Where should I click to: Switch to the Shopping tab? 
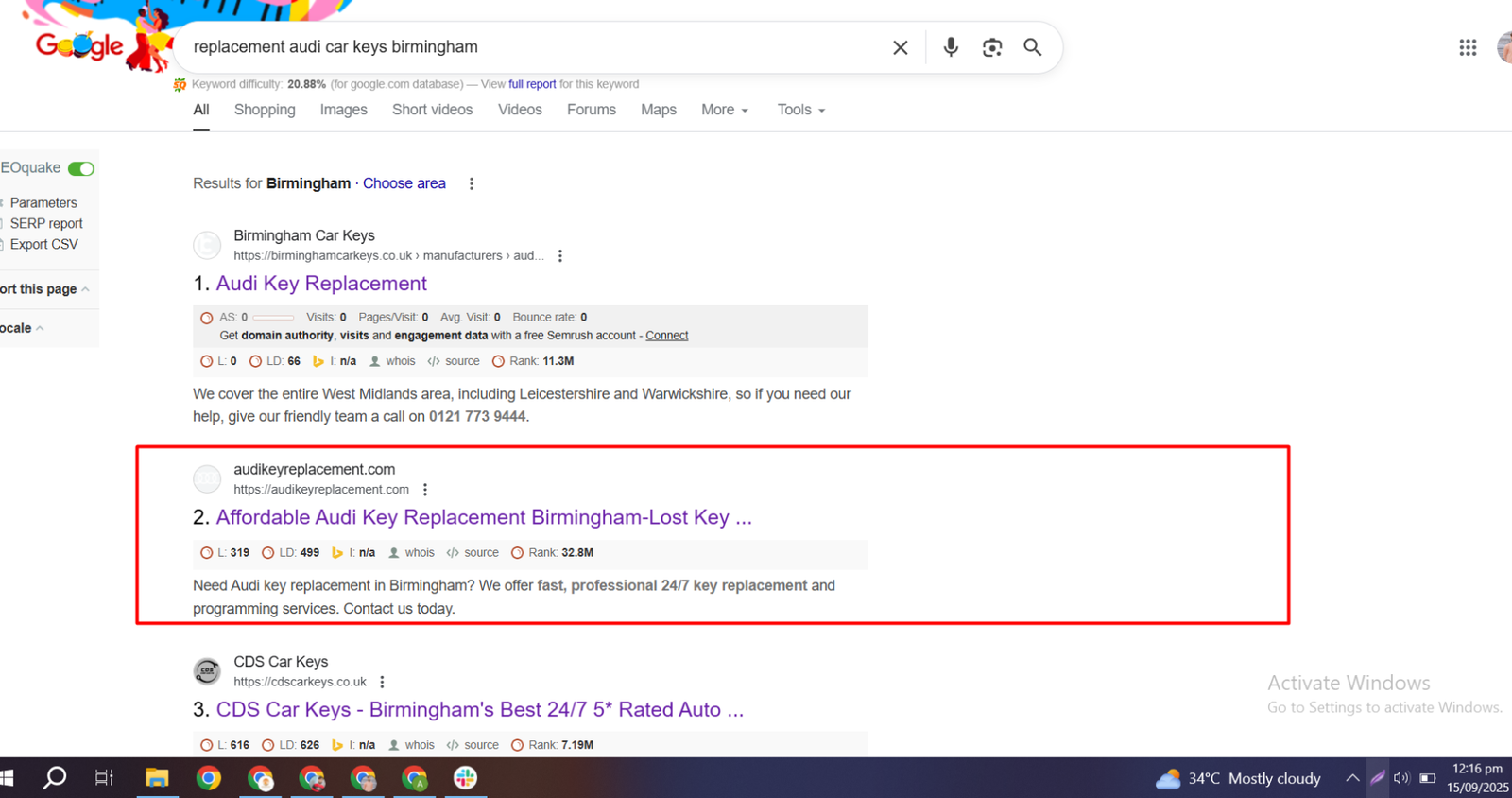265,110
